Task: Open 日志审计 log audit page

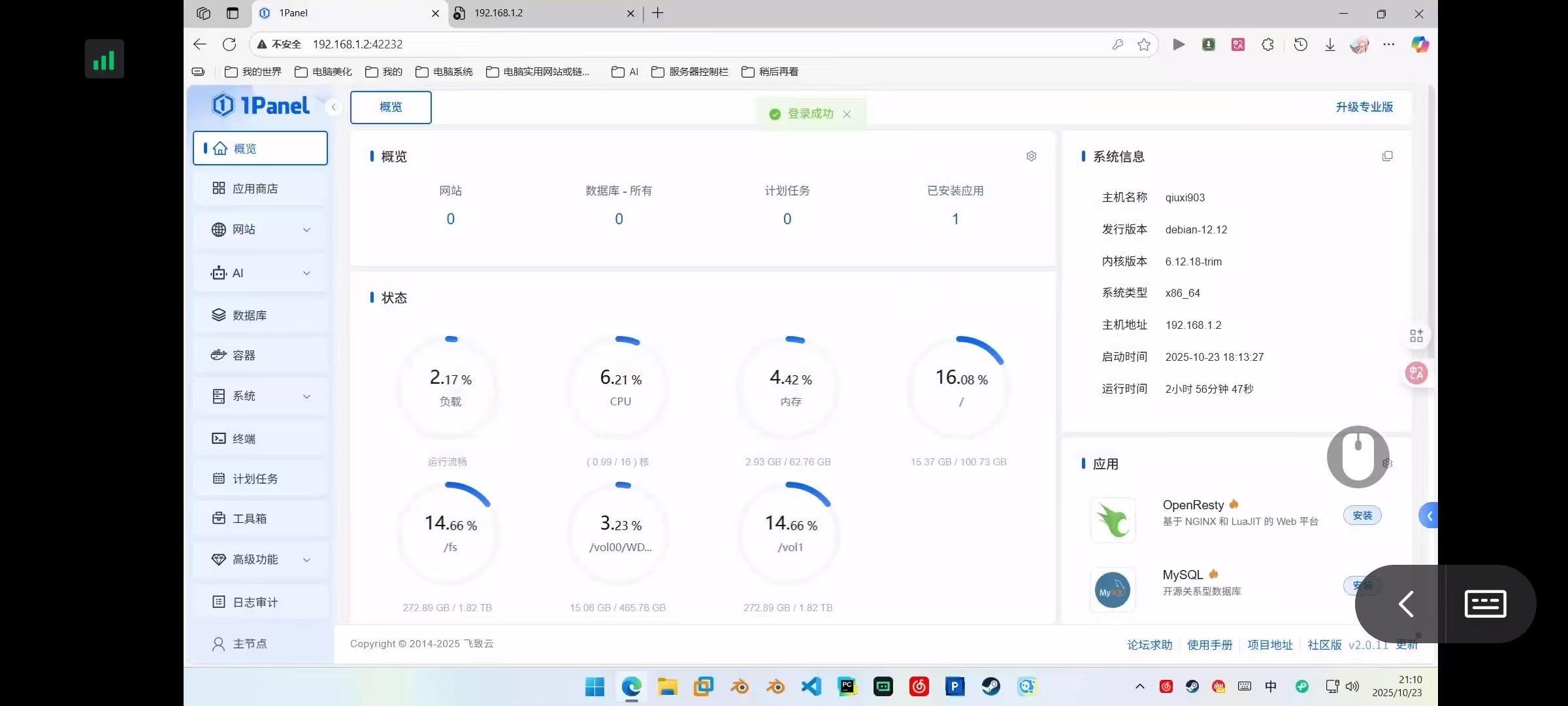Action: point(255,603)
